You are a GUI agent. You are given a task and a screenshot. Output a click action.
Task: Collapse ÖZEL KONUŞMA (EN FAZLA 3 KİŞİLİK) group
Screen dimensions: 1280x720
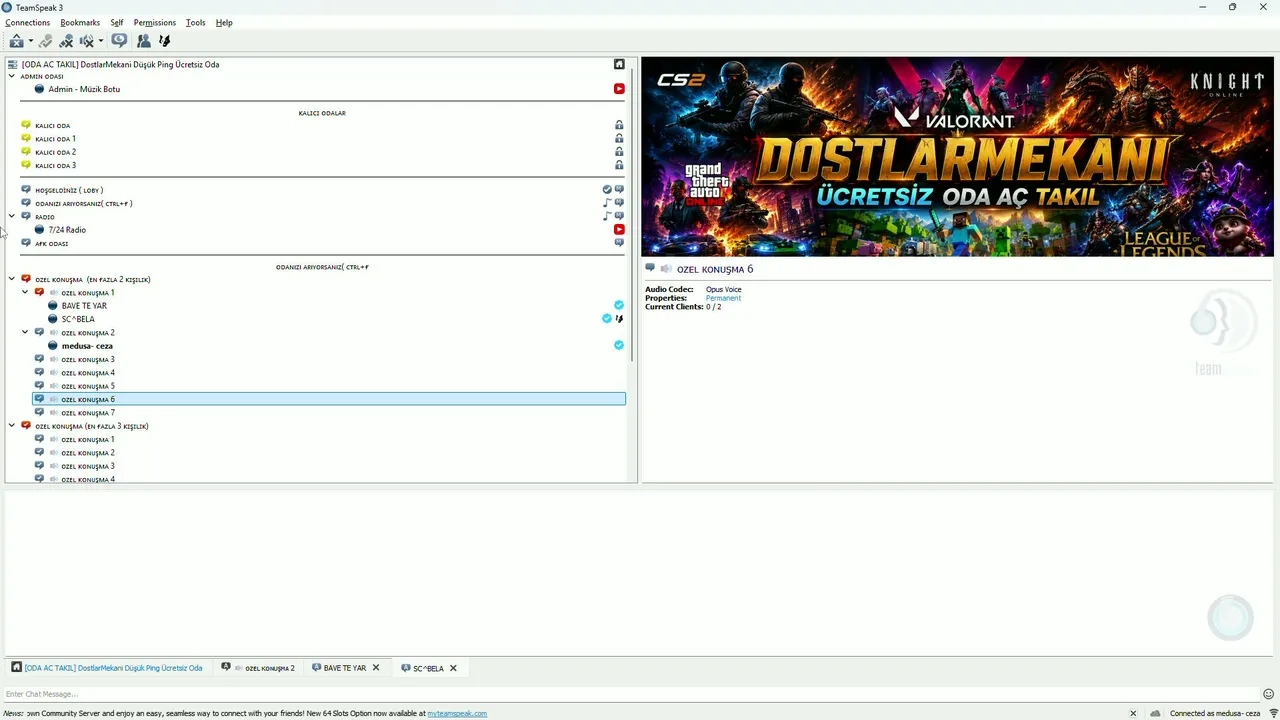[12, 426]
